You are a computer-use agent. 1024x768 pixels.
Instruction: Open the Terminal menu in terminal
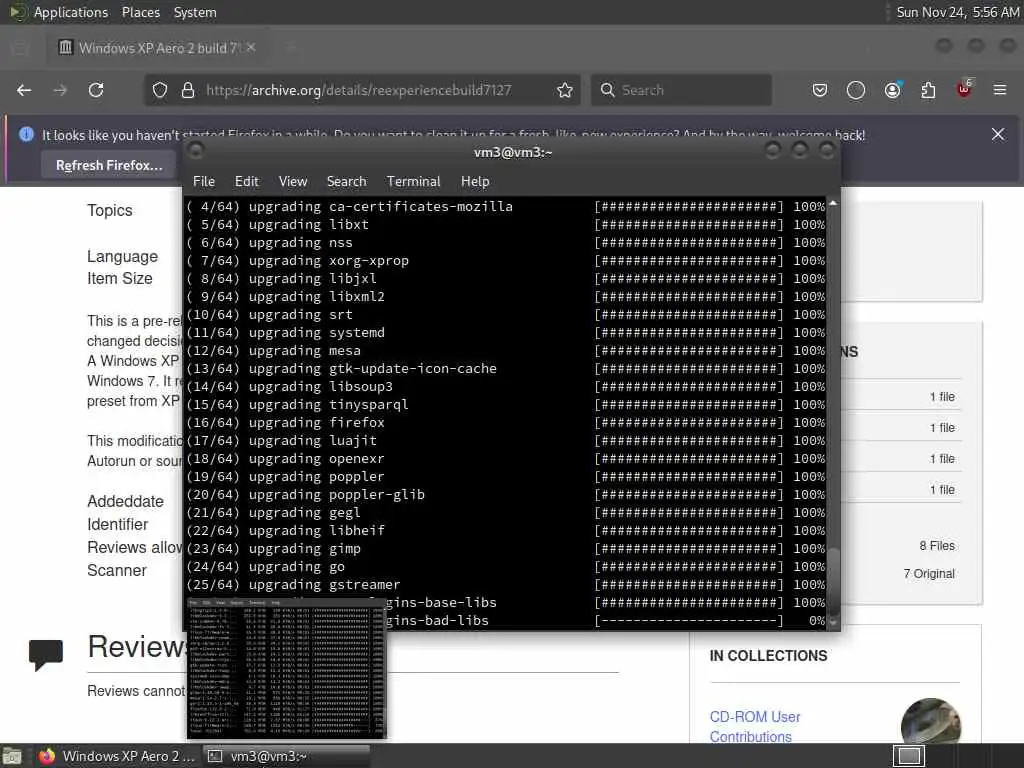[413, 182]
